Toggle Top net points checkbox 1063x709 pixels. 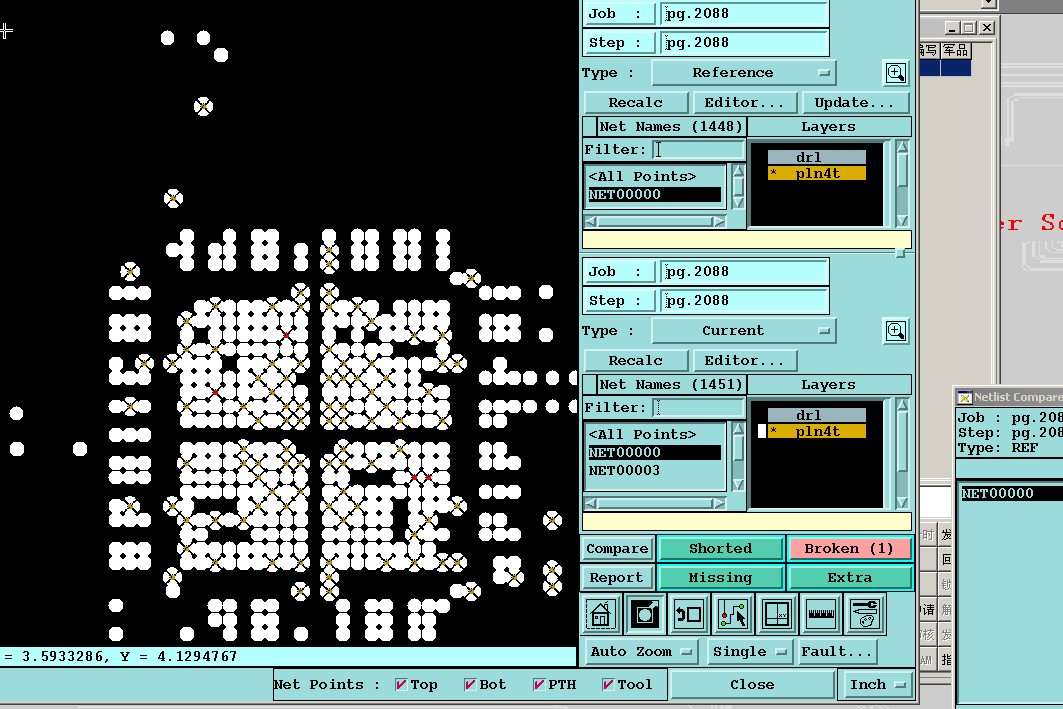401,685
